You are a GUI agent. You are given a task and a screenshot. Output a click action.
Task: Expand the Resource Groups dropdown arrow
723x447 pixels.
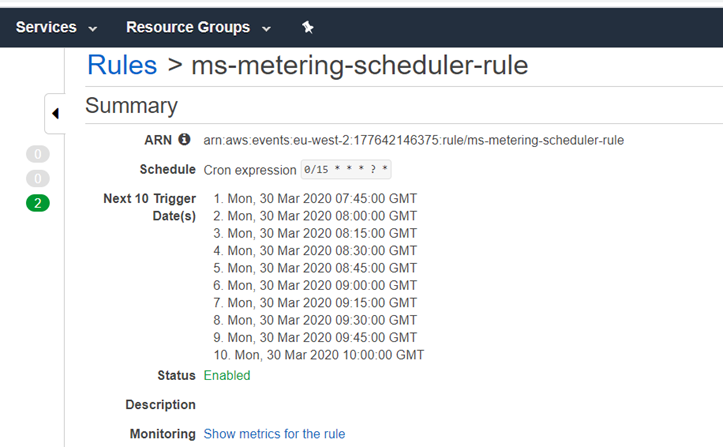[x=267, y=28]
